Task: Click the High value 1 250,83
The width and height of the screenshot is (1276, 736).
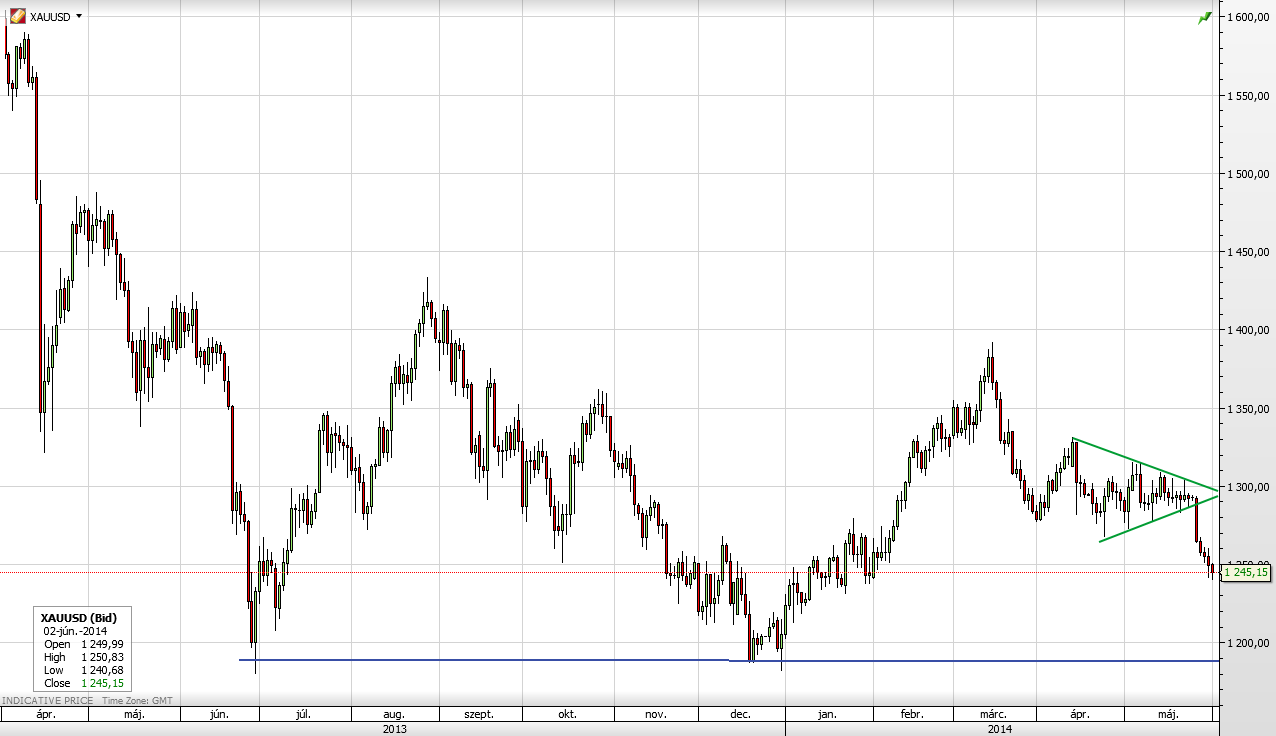Action: coord(103,657)
